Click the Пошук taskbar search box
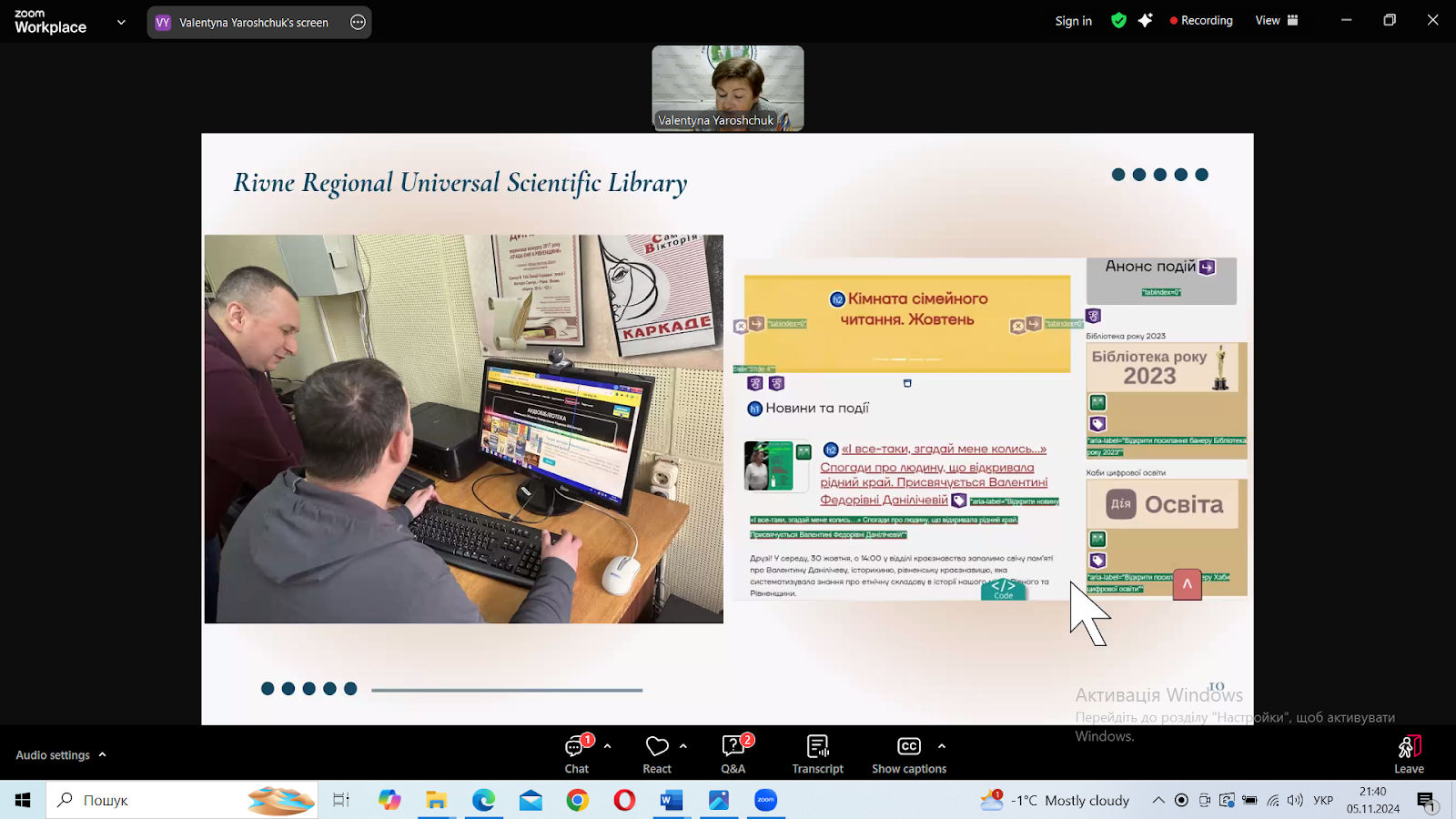This screenshot has height=819, width=1456. (182, 800)
